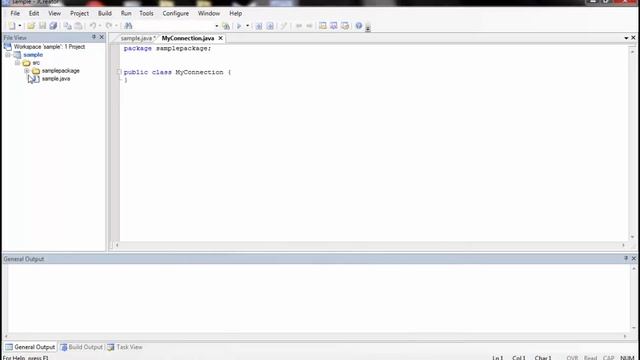This screenshot has width=640, height=360.
Task: Open the Window menu
Action: click(209, 13)
